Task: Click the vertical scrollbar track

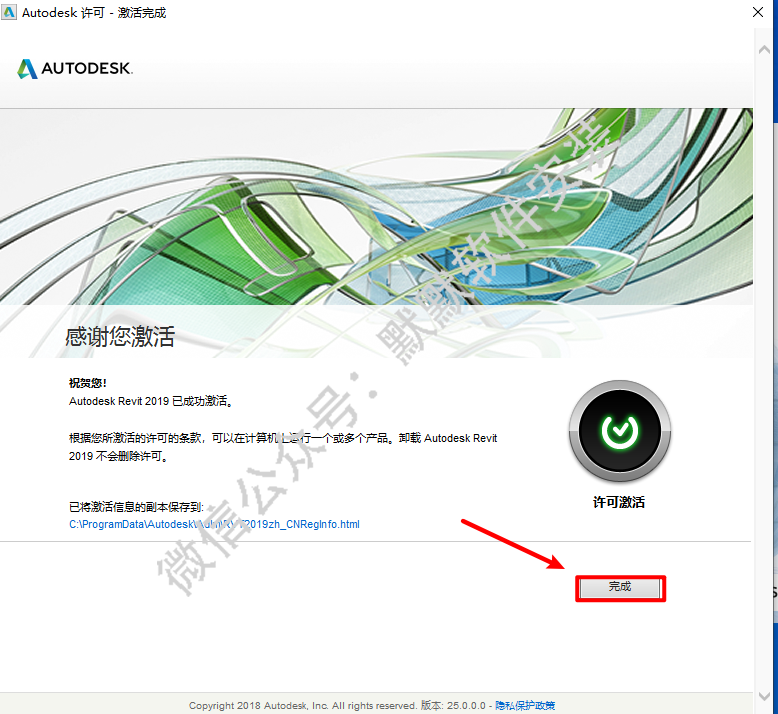Action: (765, 372)
